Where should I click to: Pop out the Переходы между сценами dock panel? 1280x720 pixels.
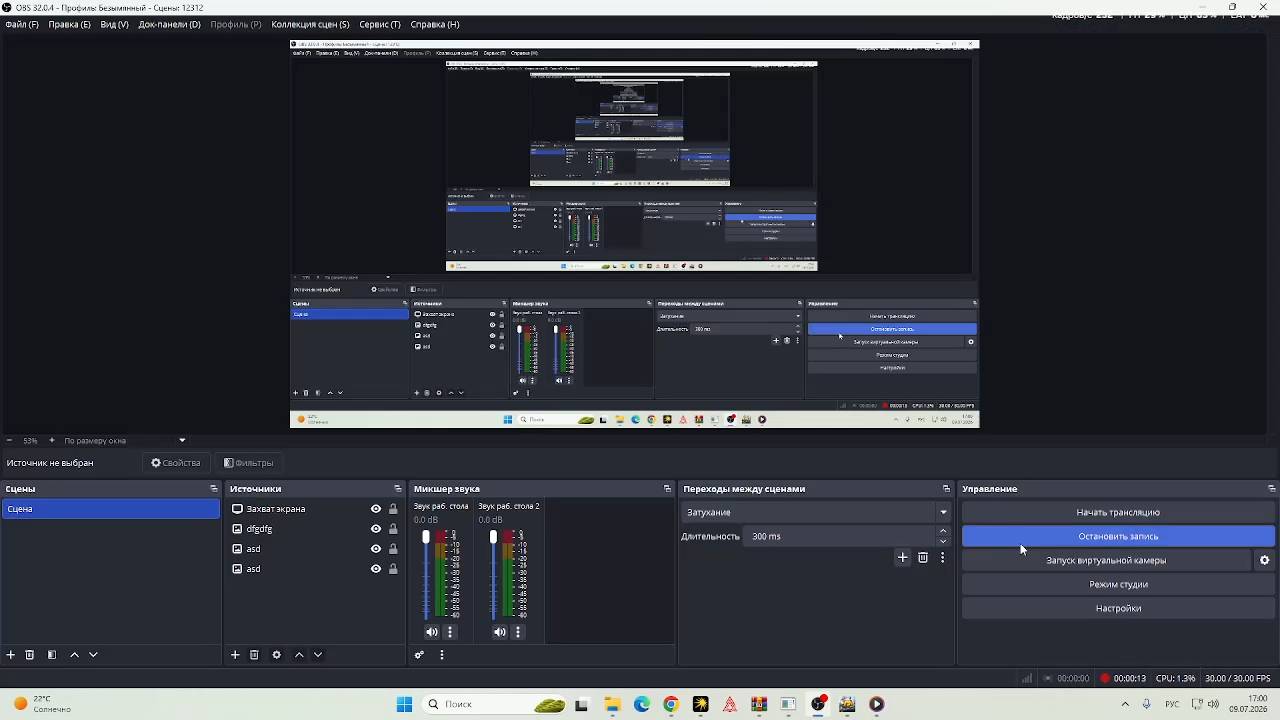coord(946,489)
